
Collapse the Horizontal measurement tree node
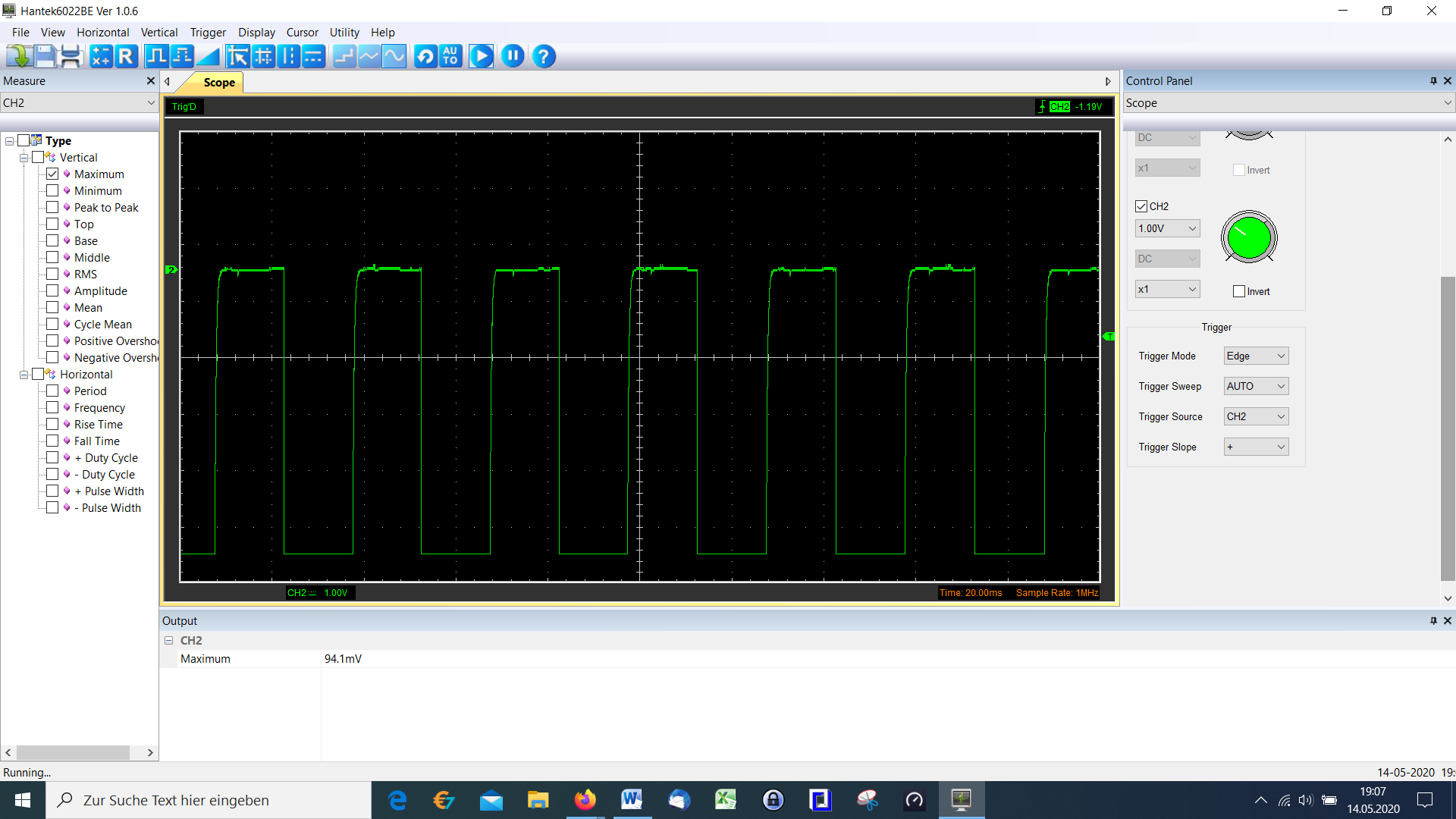pos(24,375)
